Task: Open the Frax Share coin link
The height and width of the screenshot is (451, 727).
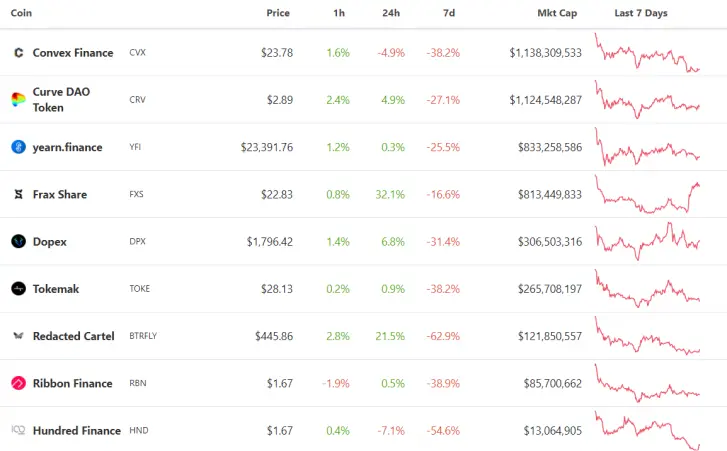Action: [60, 194]
